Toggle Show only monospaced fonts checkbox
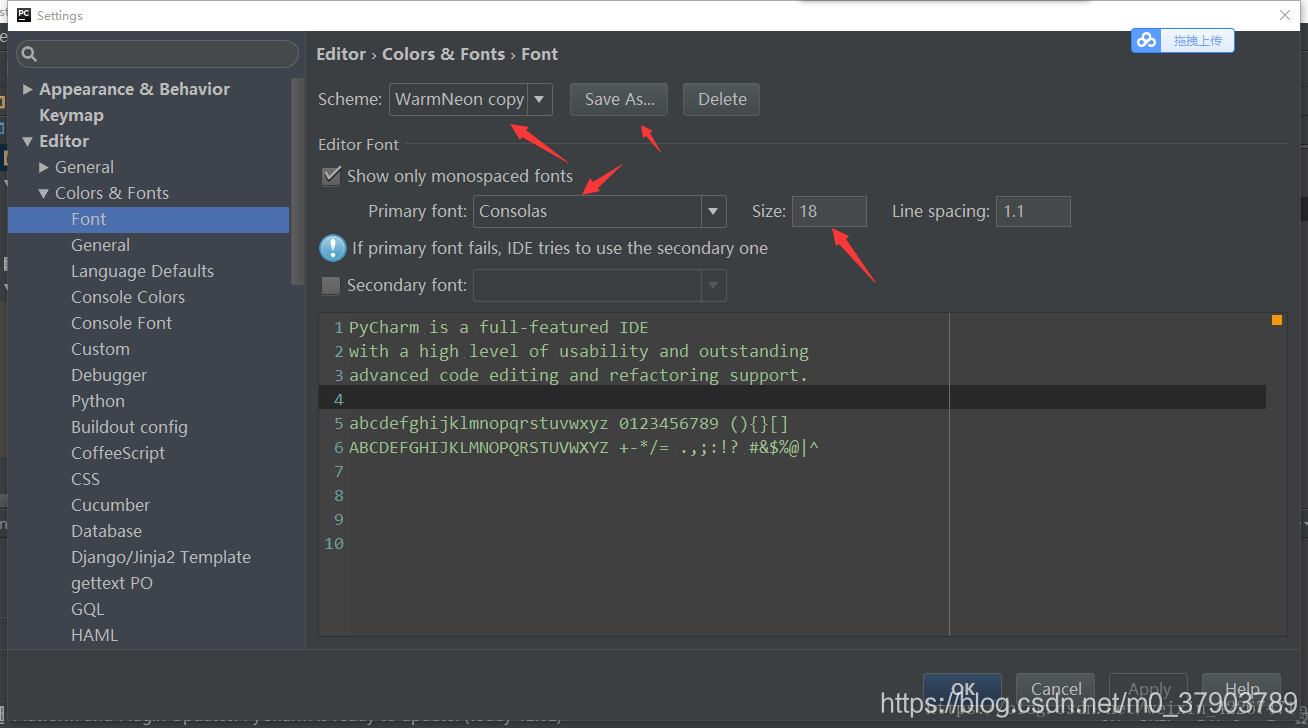This screenshot has height=728, width=1308. click(331, 176)
